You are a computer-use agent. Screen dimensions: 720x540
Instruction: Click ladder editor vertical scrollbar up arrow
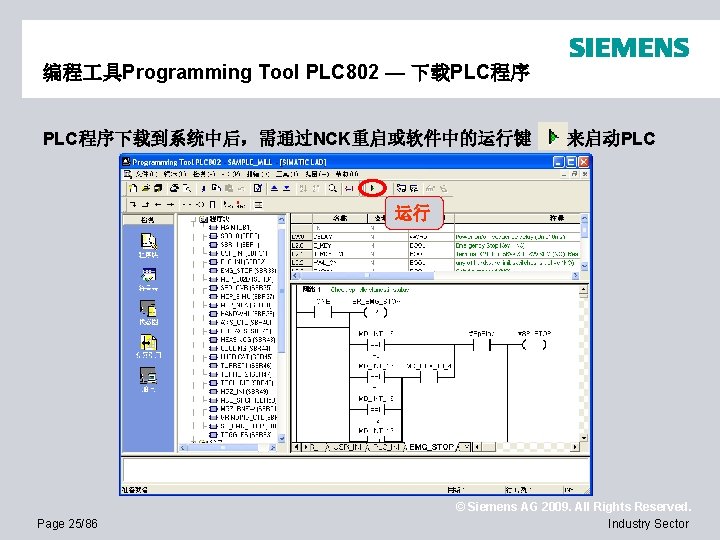(x=584, y=289)
